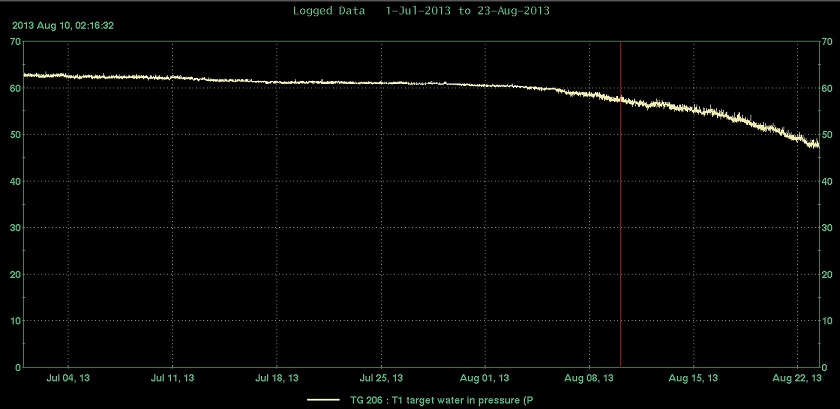
Task: Click the 'Aug 15, 13' date label
Action: [694, 378]
